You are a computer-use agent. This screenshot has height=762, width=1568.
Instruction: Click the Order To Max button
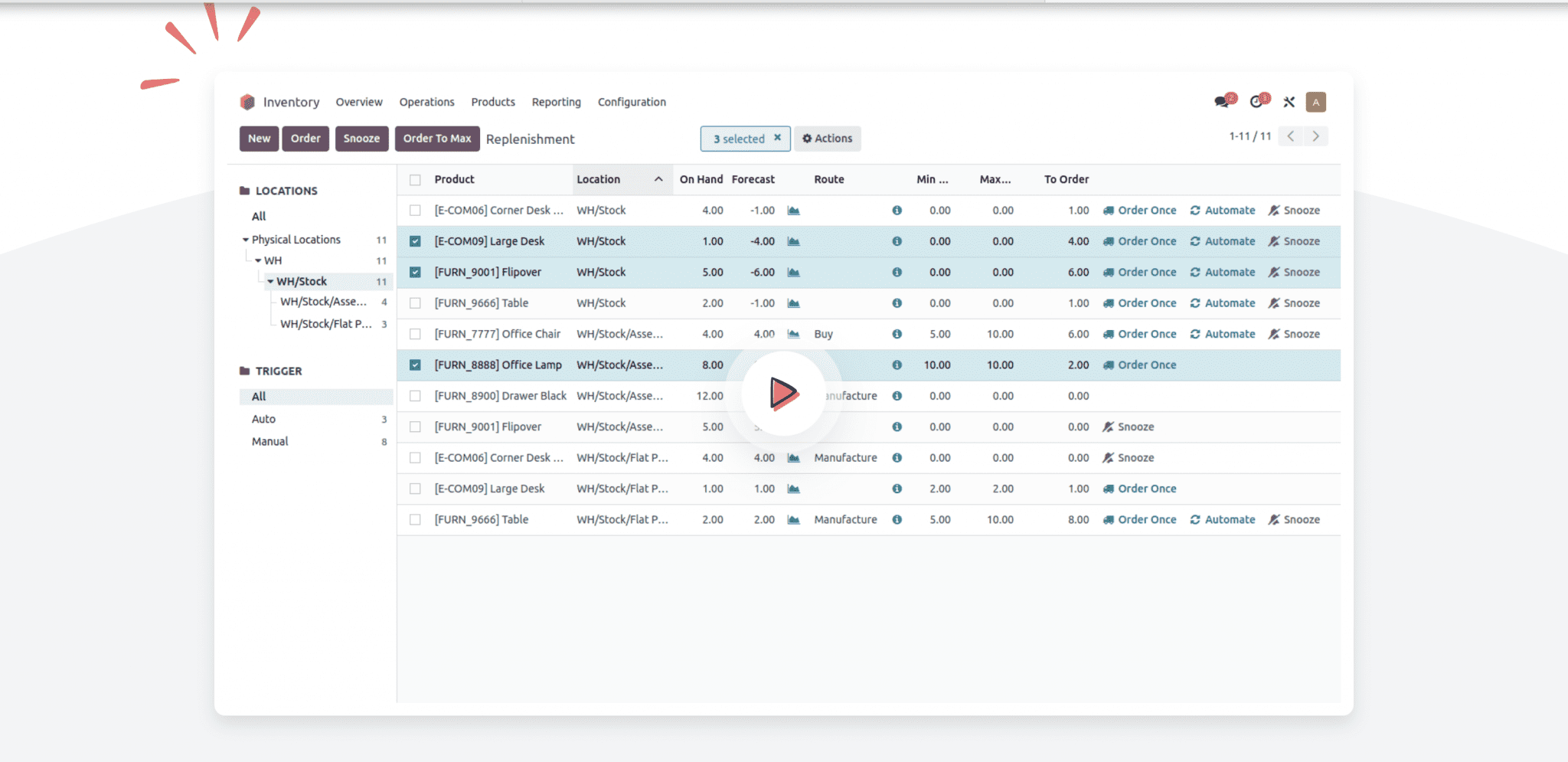[x=437, y=139]
